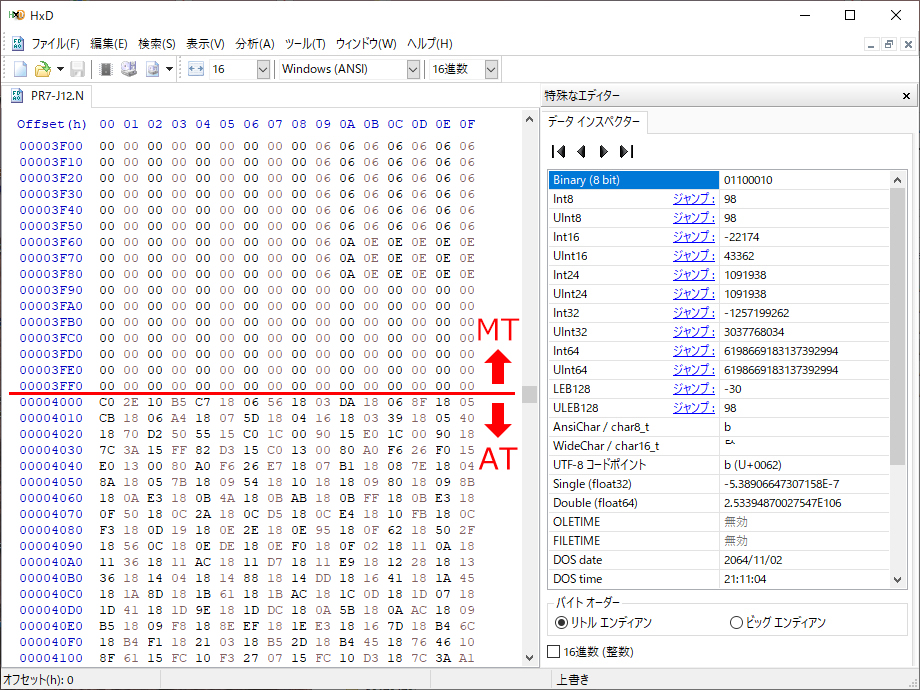Expand the arrow beside the disk image icon
920x690 pixels.
coord(169,69)
